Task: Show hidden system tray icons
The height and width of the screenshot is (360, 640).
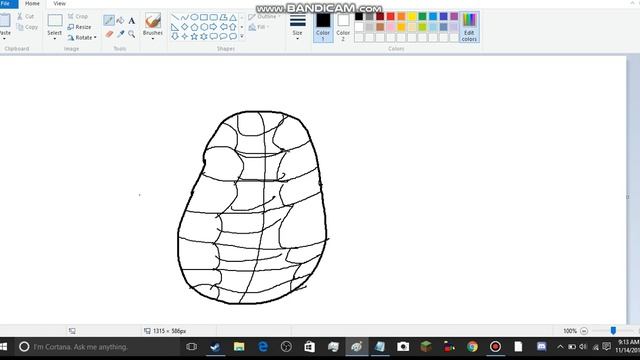Action: click(x=560, y=347)
